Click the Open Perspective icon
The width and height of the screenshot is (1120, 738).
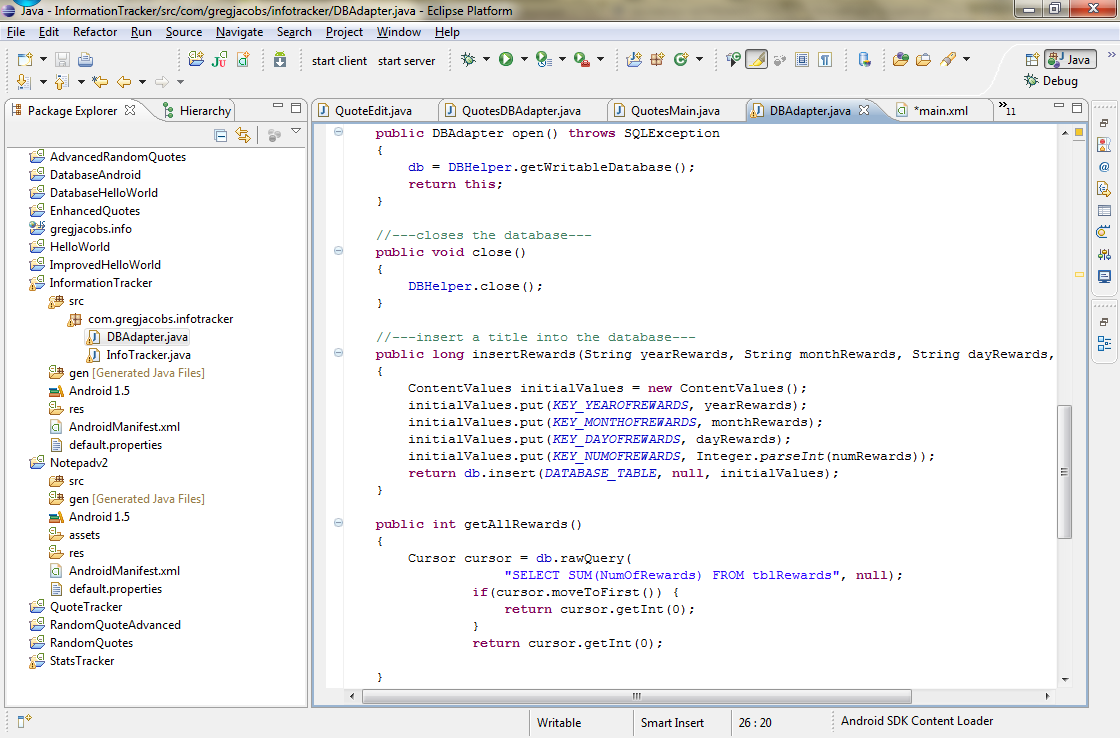(x=1033, y=60)
